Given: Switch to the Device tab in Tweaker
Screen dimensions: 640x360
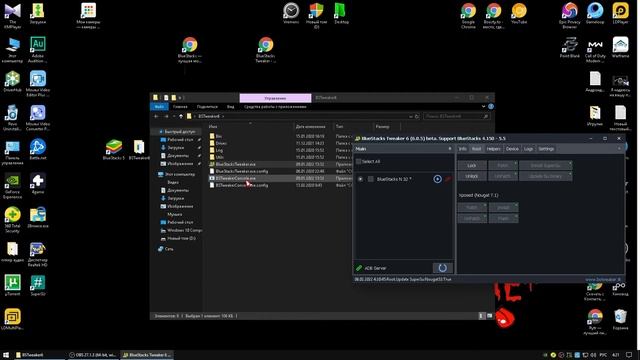Looking at the screenshot, I should [512, 149].
